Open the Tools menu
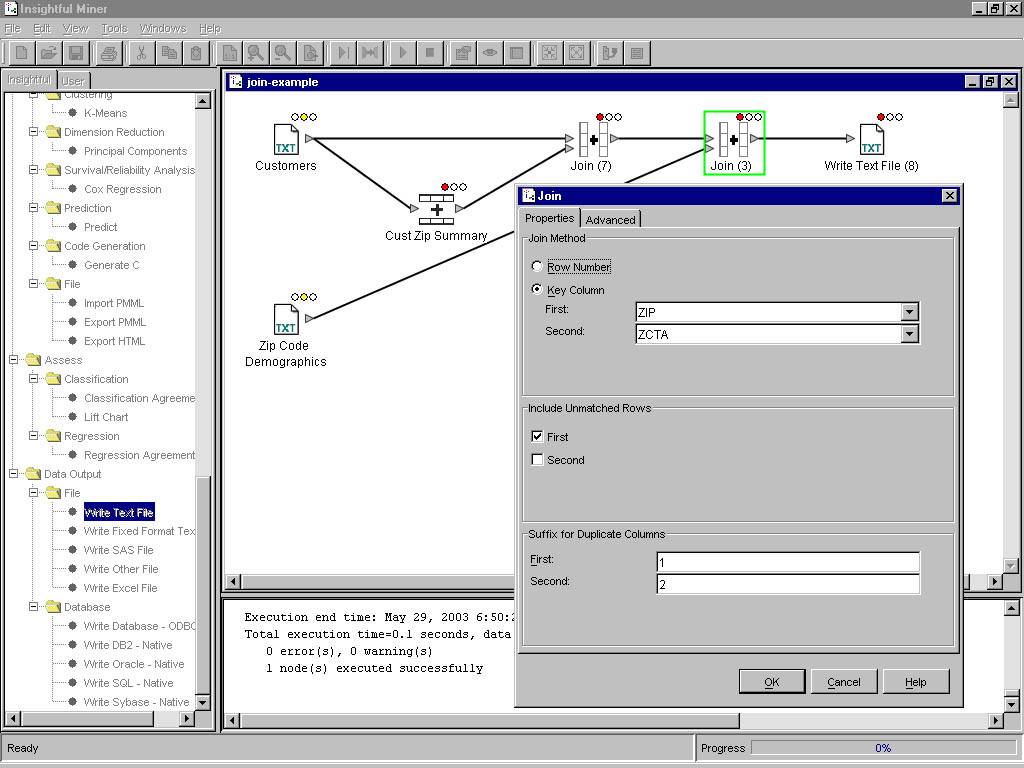The image size is (1024, 768). tap(114, 29)
